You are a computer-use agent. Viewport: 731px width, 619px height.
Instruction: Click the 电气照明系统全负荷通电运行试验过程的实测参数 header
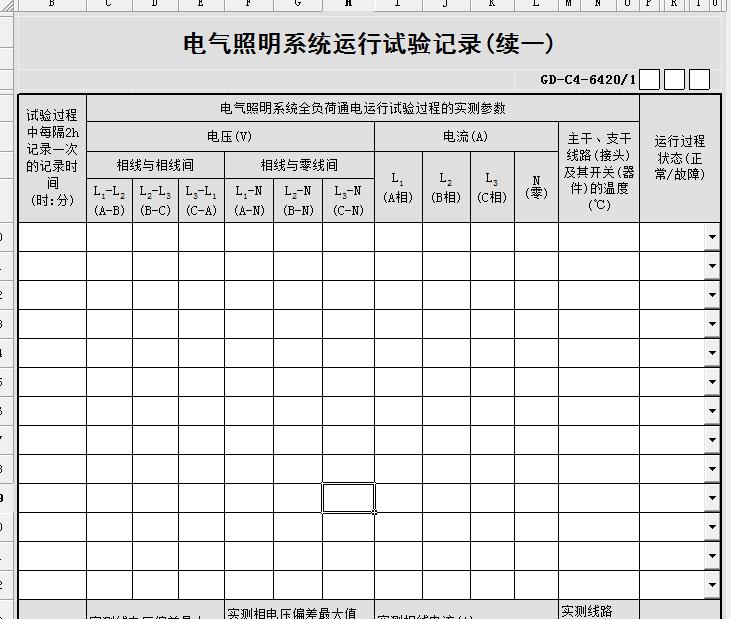coord(363,108)
